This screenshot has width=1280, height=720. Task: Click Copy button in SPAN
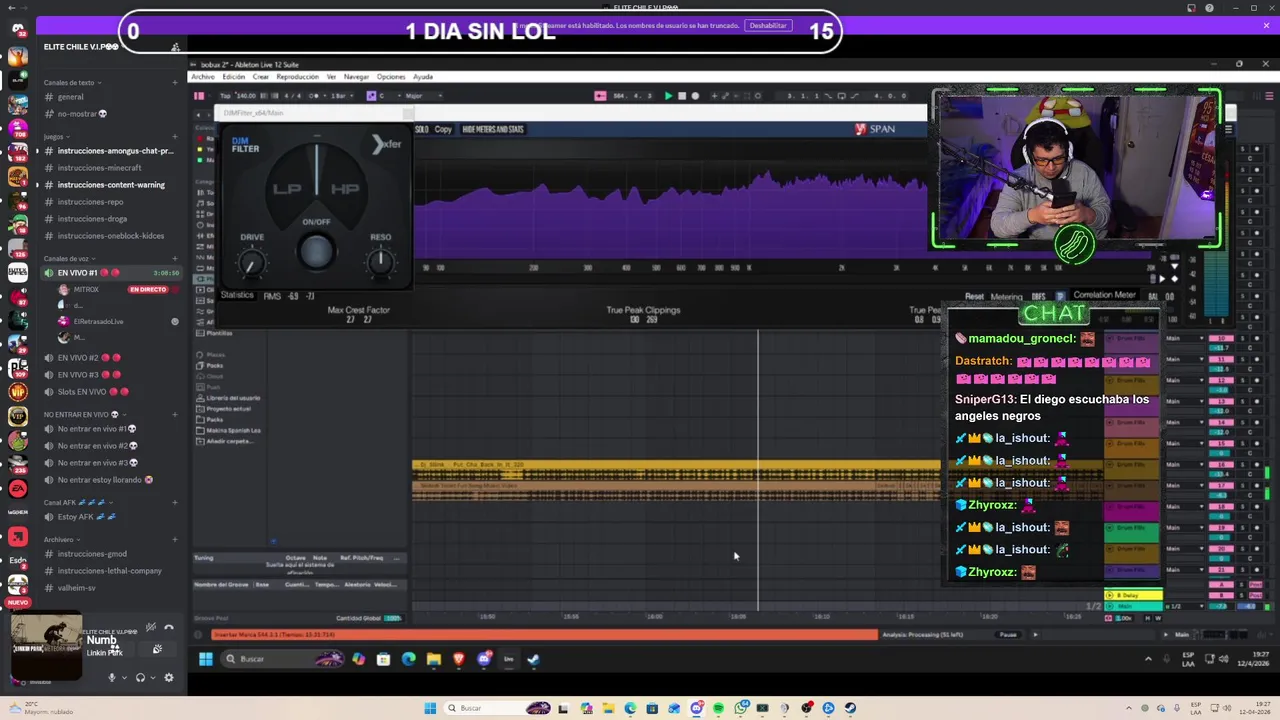click(x=443, y=129)
